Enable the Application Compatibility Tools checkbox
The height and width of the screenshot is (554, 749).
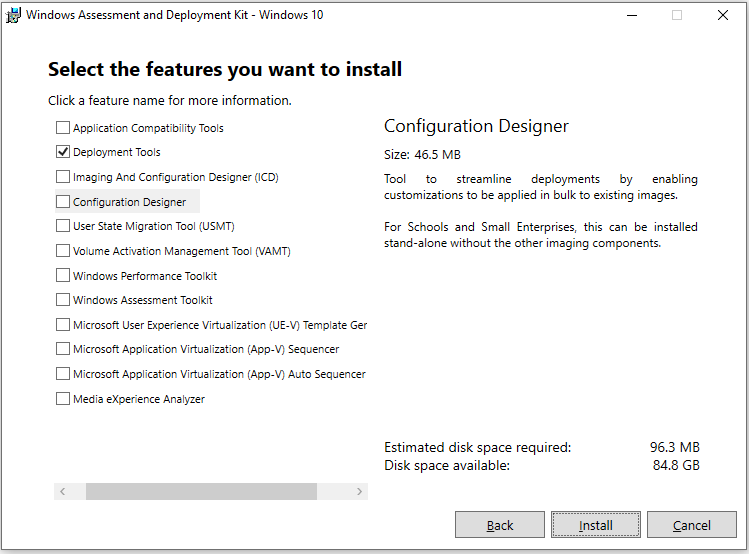click(x=63, y=128)
